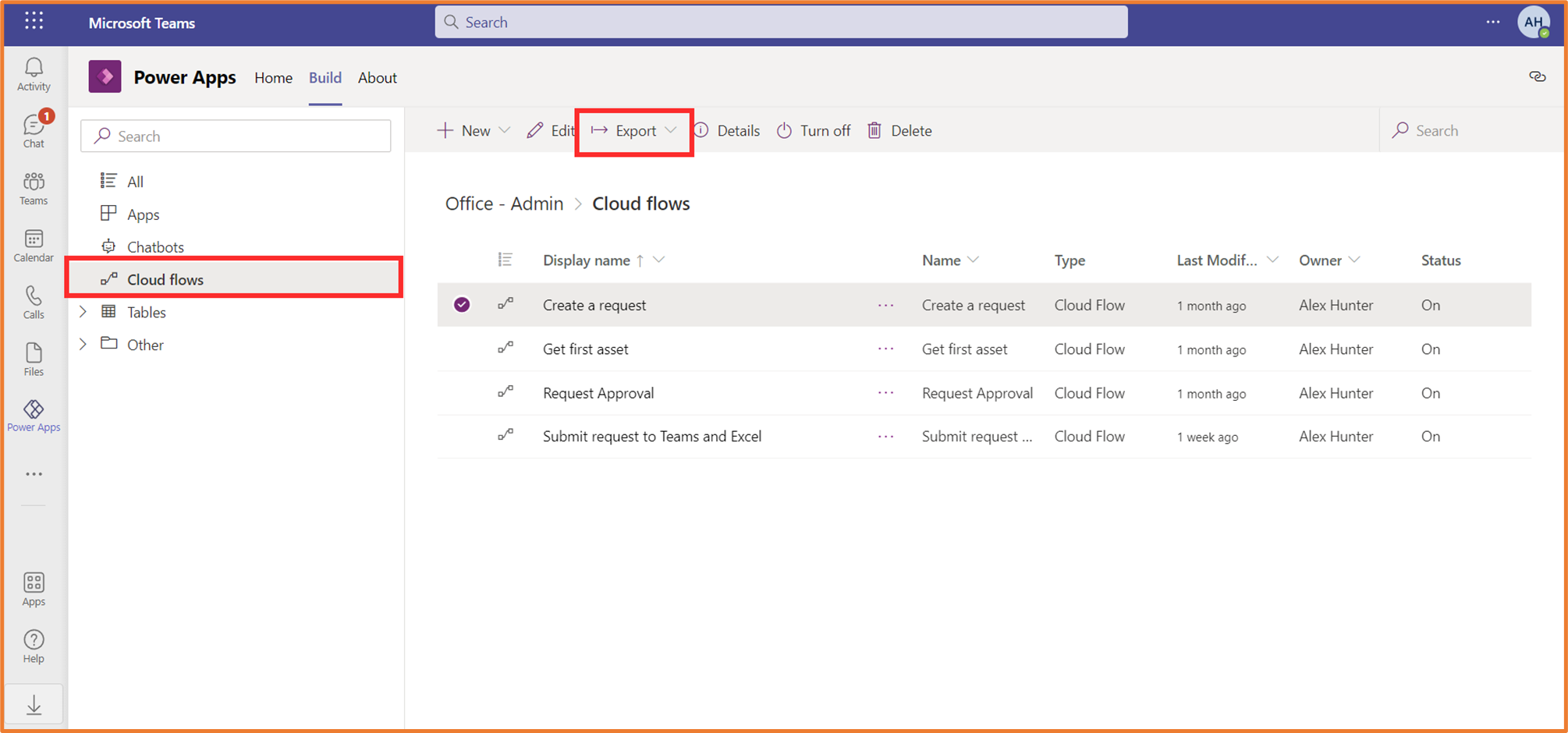Open the About tab
Viewport: 1568px width, 733px height.
click(377, 77)
